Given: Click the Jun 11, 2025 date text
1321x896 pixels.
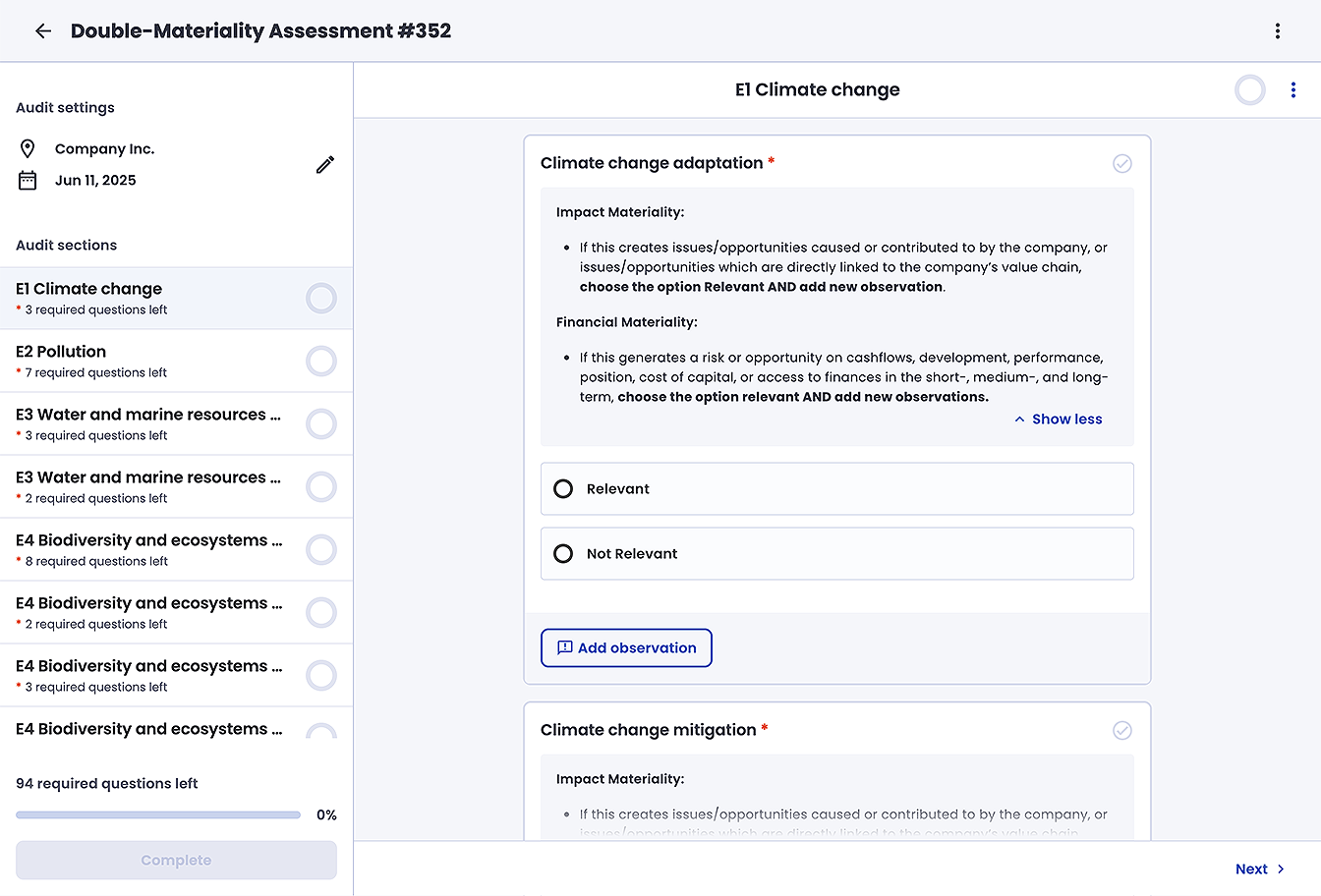Looking at the screenshot, I should pos(95,180).
